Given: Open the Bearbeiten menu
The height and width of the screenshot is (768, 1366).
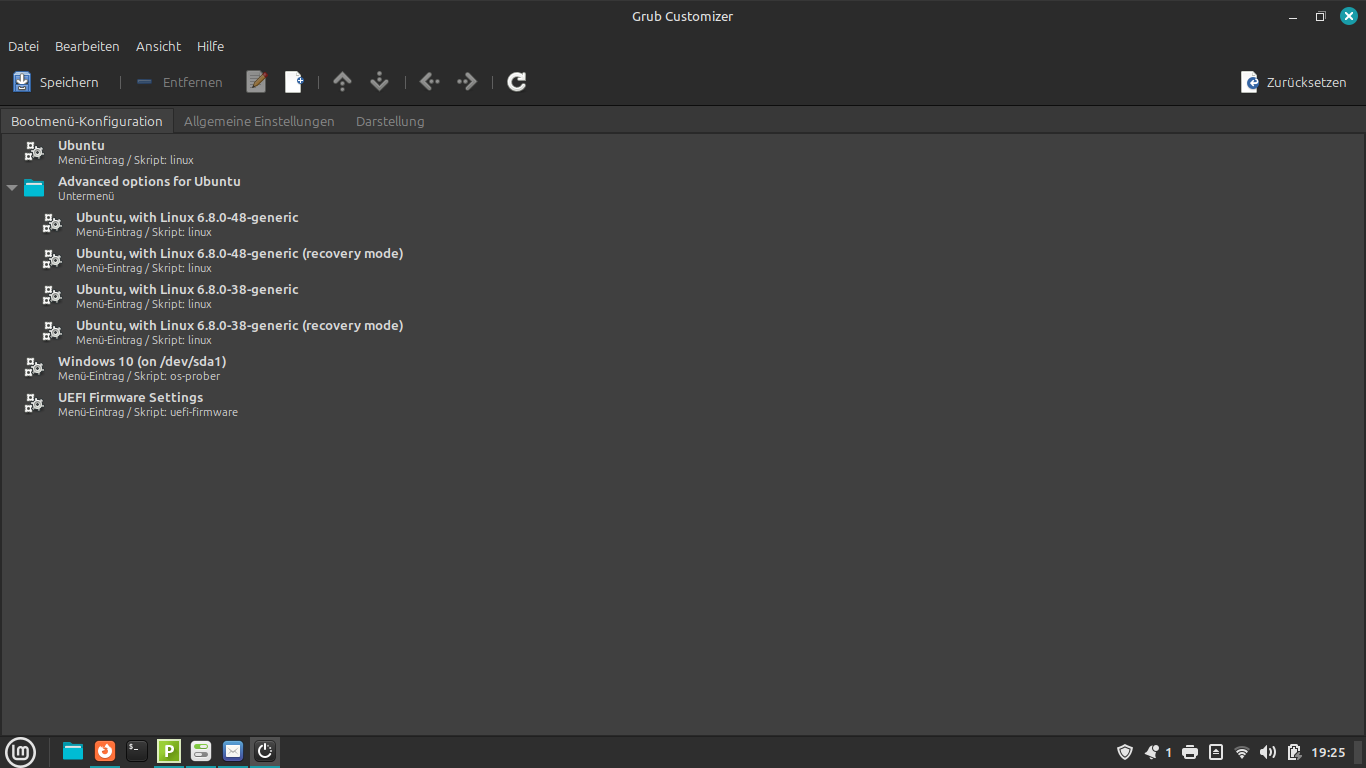Looking at the screenshot, I should [87, 46].
